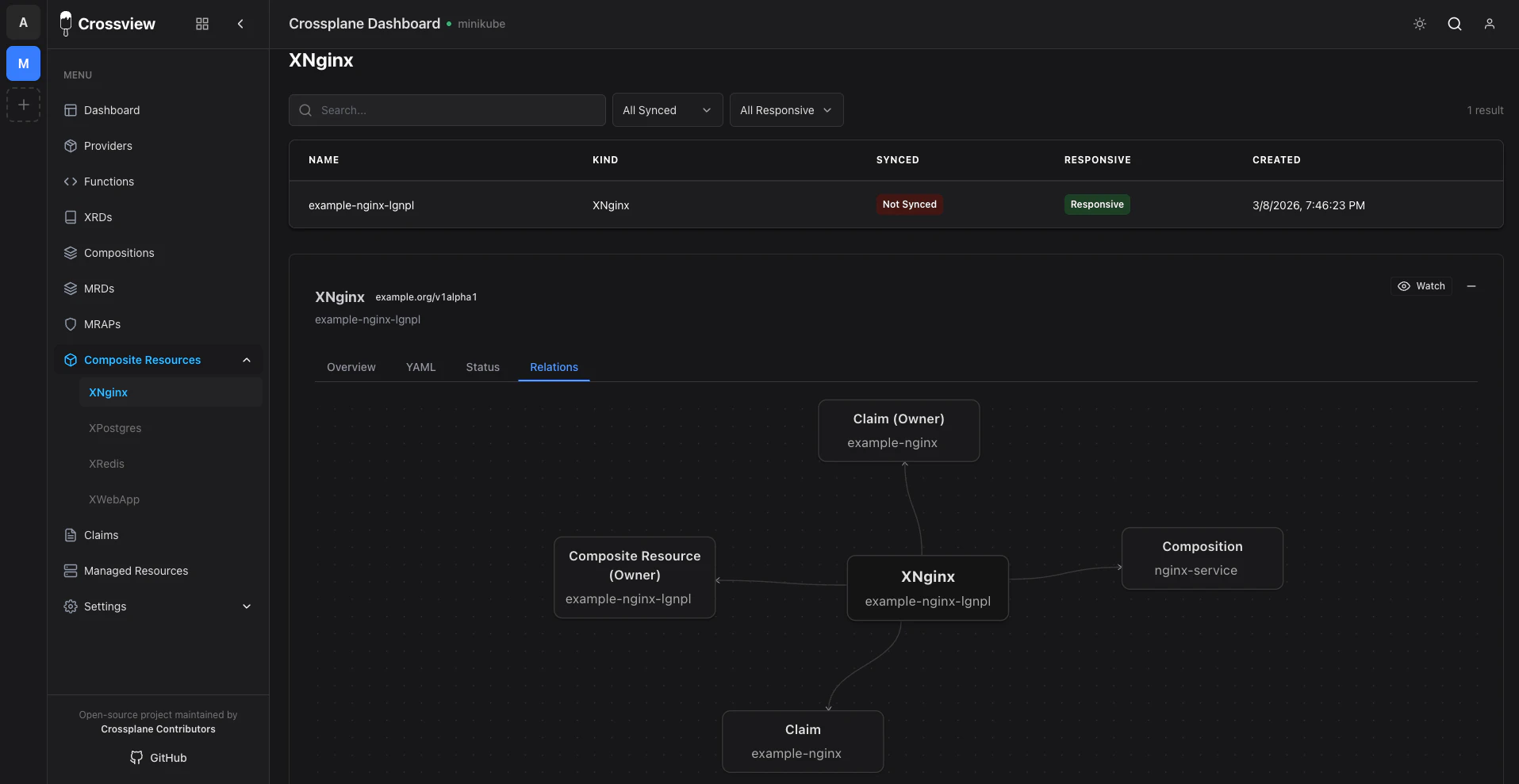This screenshot has height=784, width=1519.
Task: Click the Managed Resources server icon
Action: [x=71, y=571]
